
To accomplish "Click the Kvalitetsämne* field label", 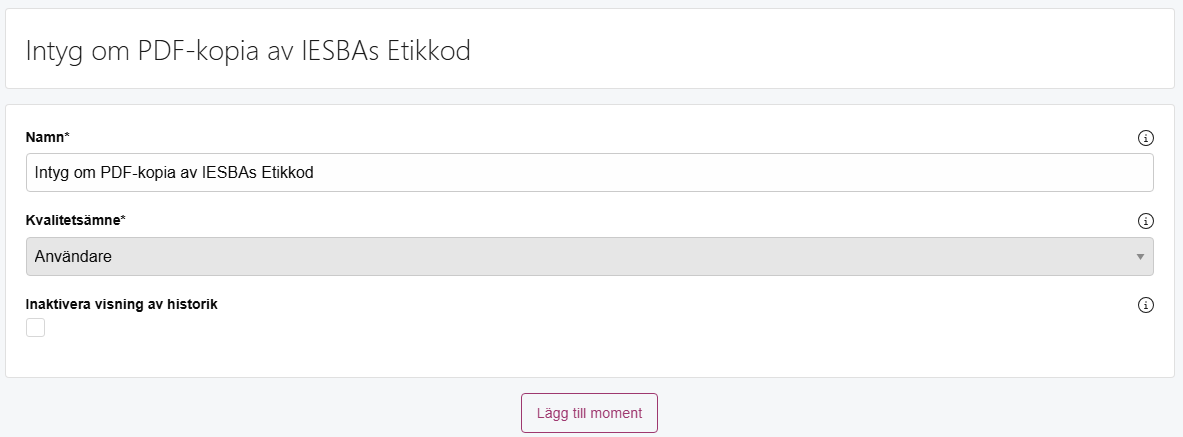I will 76,220.
